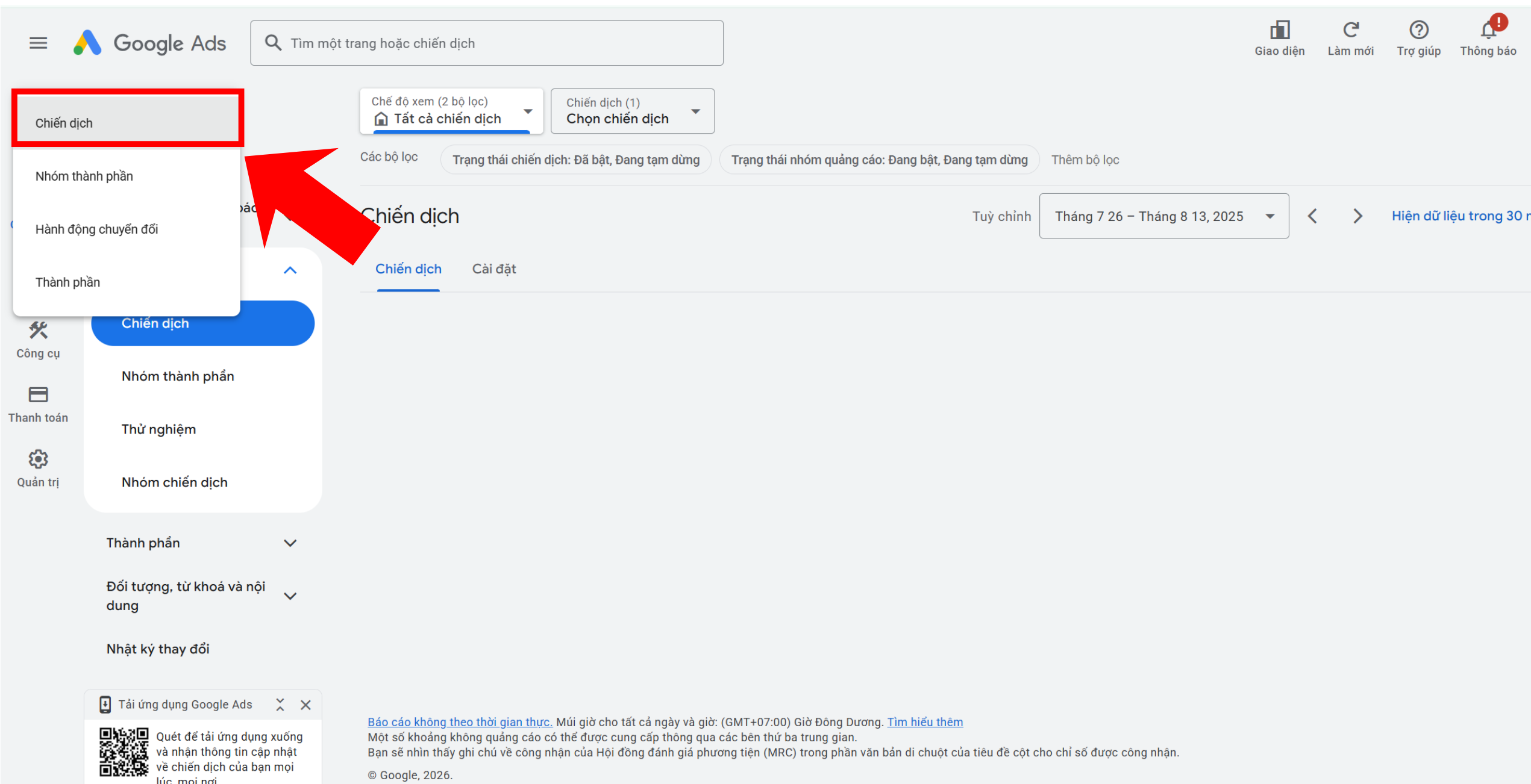Select Nhóm thành phần in suggestions popup
1531x784 pixels.
pyautogui.click(x=126, y=176)
